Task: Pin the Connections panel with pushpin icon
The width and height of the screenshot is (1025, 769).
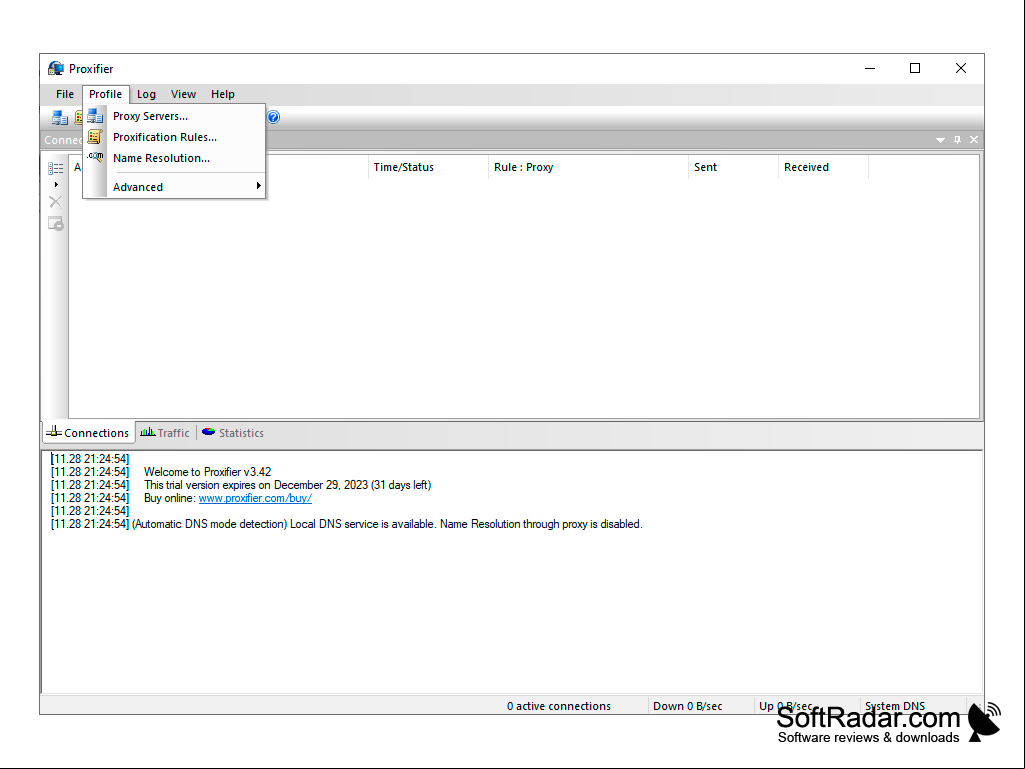Action: point(958,139)
